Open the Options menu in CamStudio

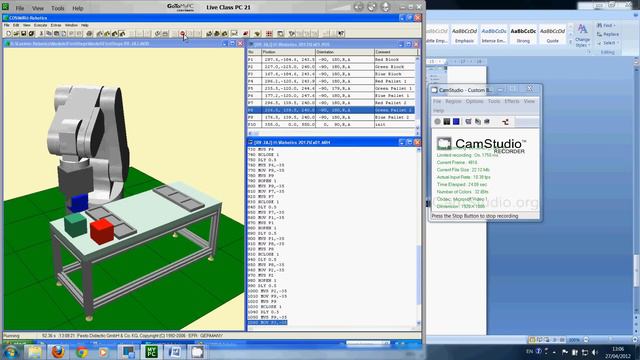(474, 101)
